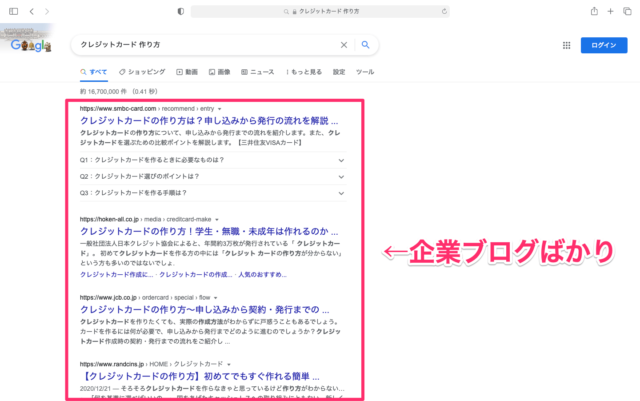
Task: Expand Q2 about card selection points
Action: coord(213,176)
